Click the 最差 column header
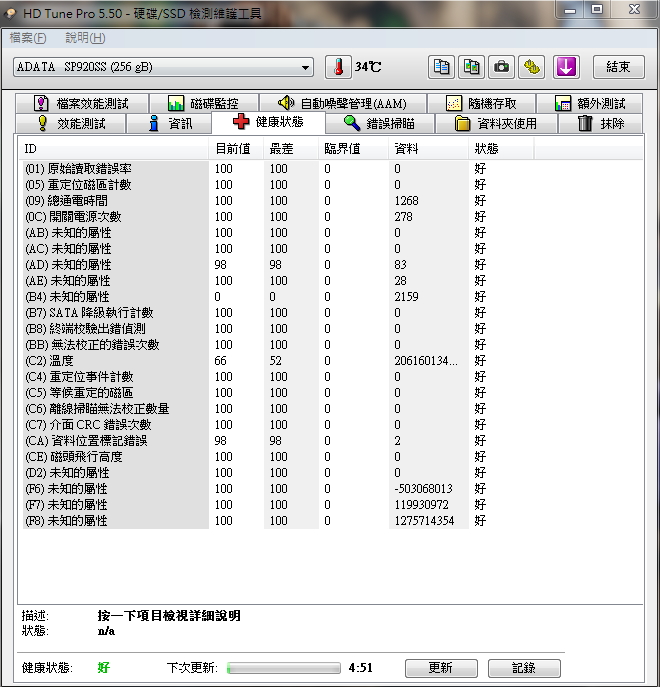Image resolution: width=660 pixels, height=687 pixels. (291, 149)
